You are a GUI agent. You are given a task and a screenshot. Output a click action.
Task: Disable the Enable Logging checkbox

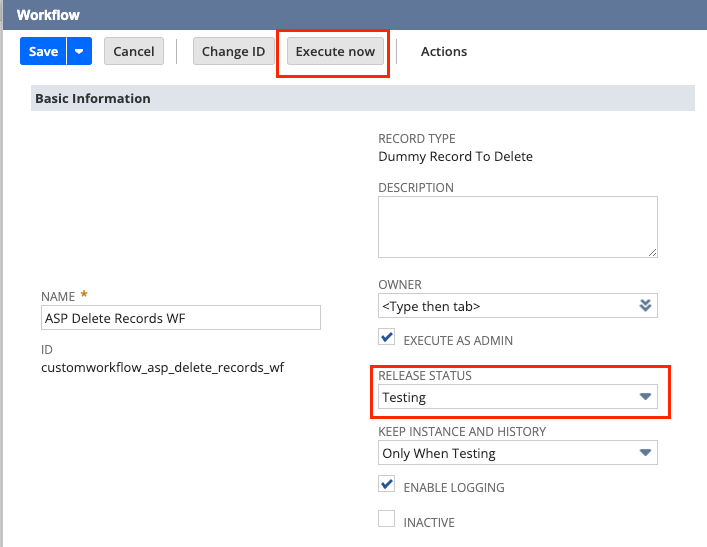387,485
